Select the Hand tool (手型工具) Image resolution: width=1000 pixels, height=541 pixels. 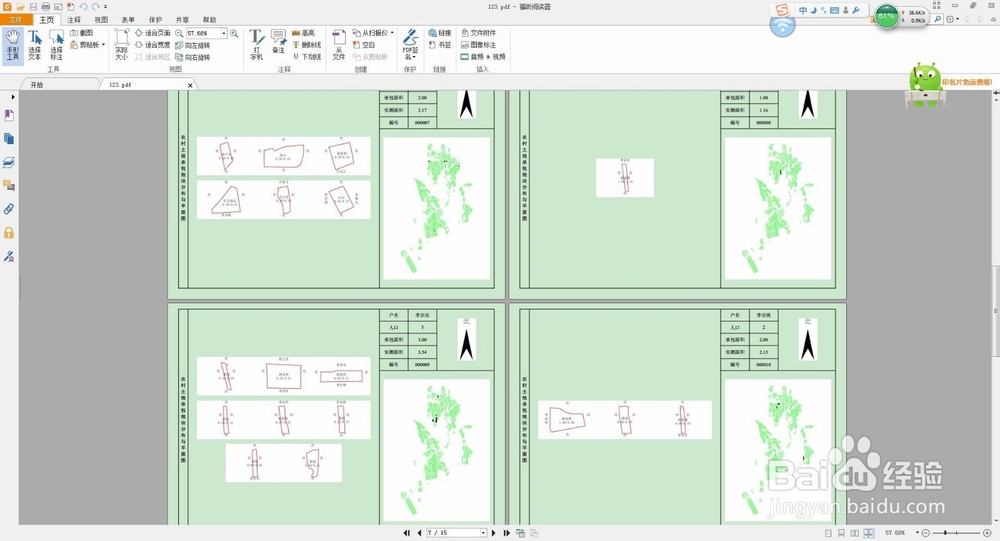click(x=13, y=45)
